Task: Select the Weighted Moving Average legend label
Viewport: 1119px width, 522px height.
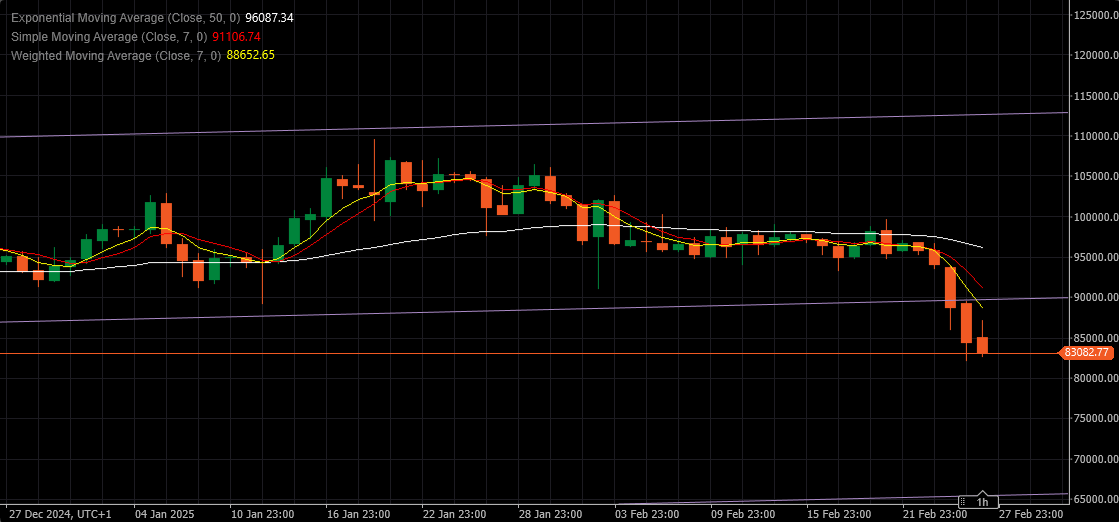Action: 116,55
